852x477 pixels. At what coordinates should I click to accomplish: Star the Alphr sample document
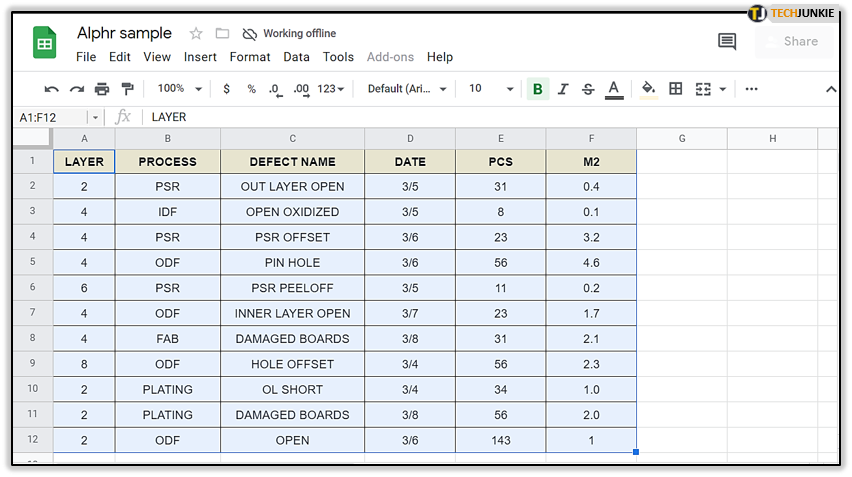pyautogui.click(x=196, y=34)
